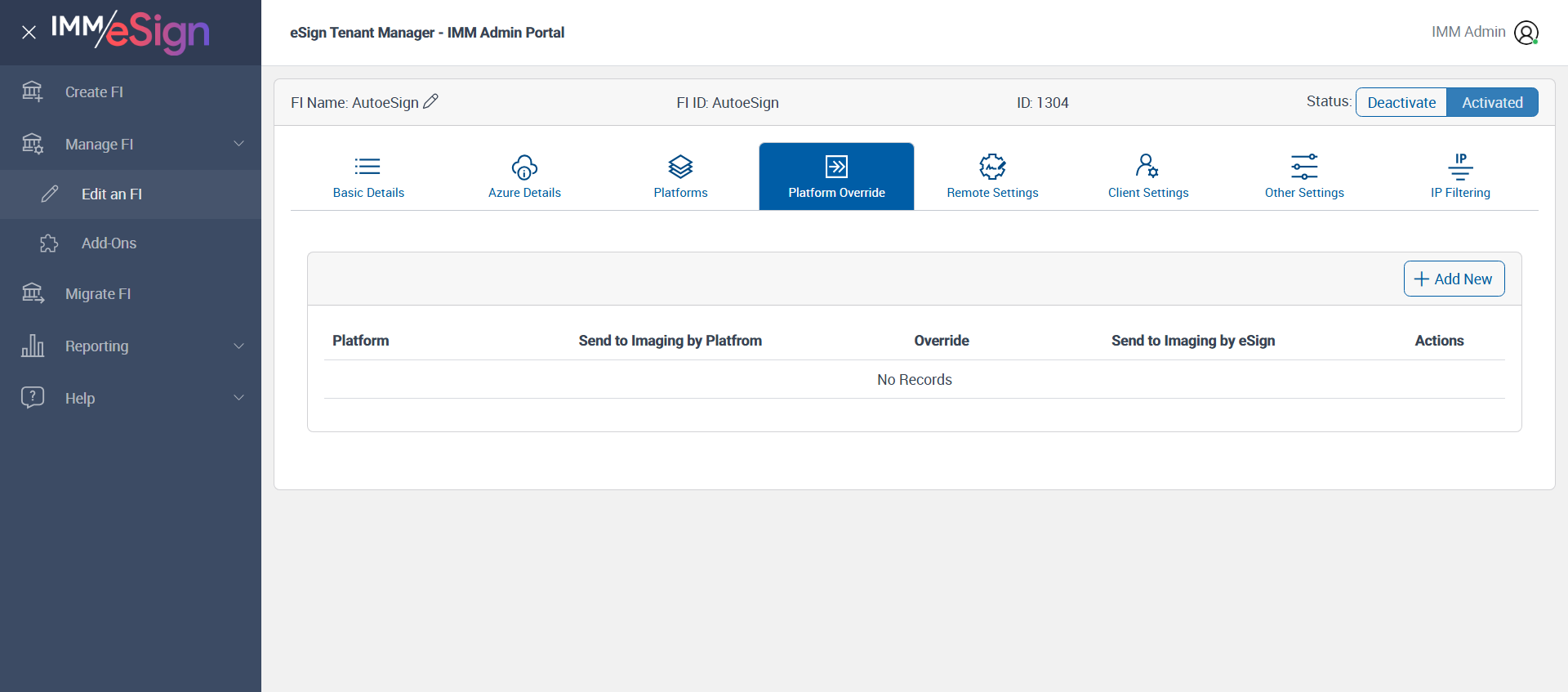Expand the Help chevron

(239, 398)
